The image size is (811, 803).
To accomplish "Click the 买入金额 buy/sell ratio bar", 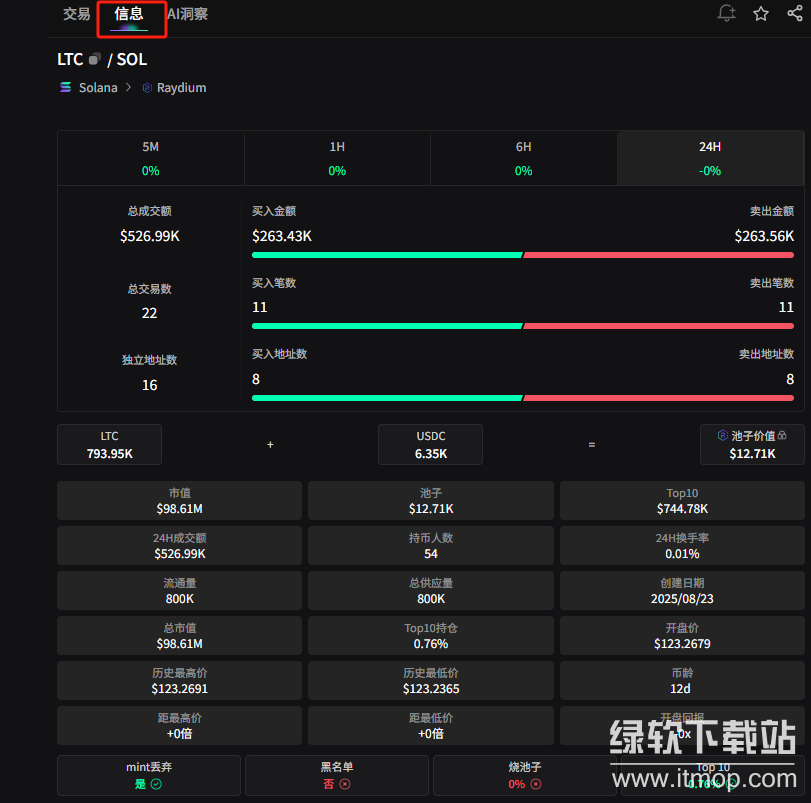I will (x=523, y=255).
